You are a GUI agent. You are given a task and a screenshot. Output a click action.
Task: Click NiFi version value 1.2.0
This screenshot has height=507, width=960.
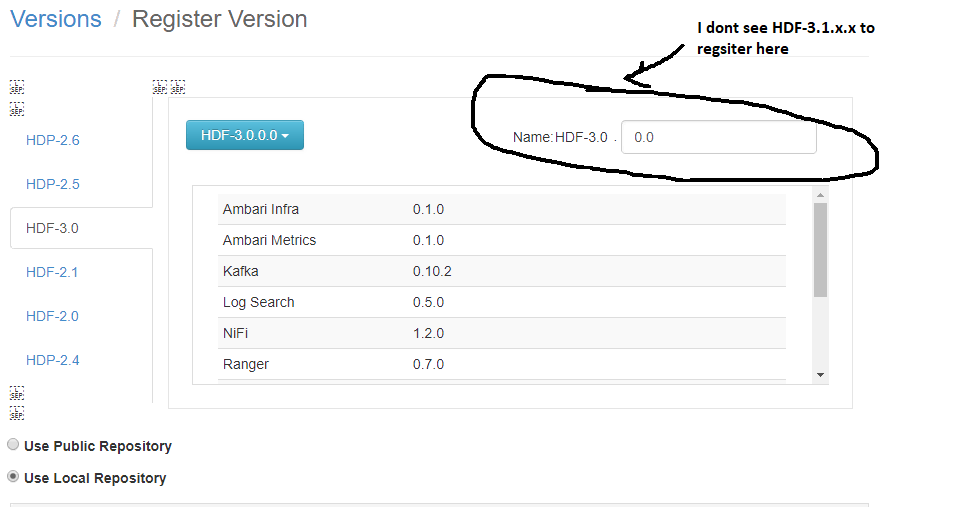[429, 334]
